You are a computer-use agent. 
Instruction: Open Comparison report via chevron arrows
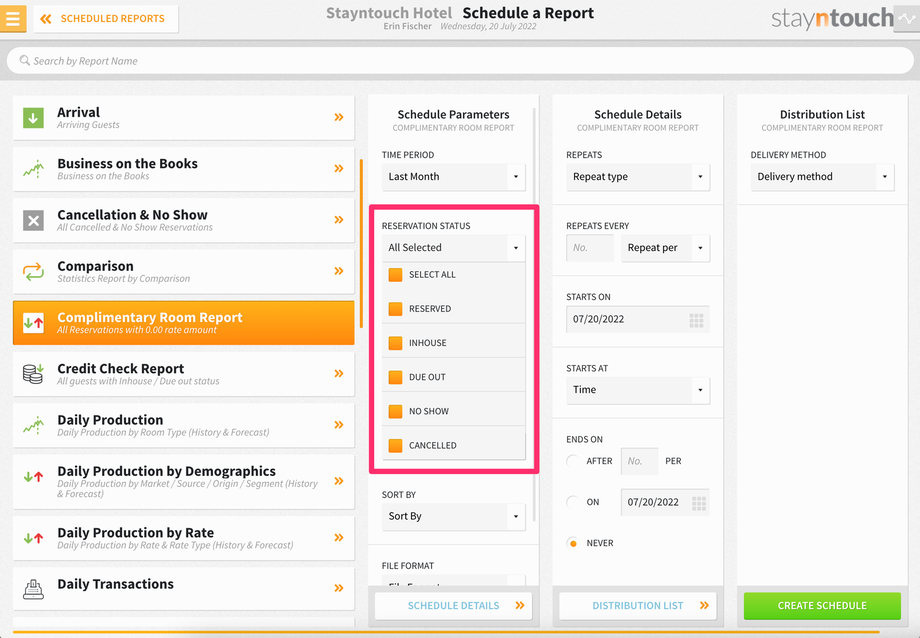click(339, 271)
